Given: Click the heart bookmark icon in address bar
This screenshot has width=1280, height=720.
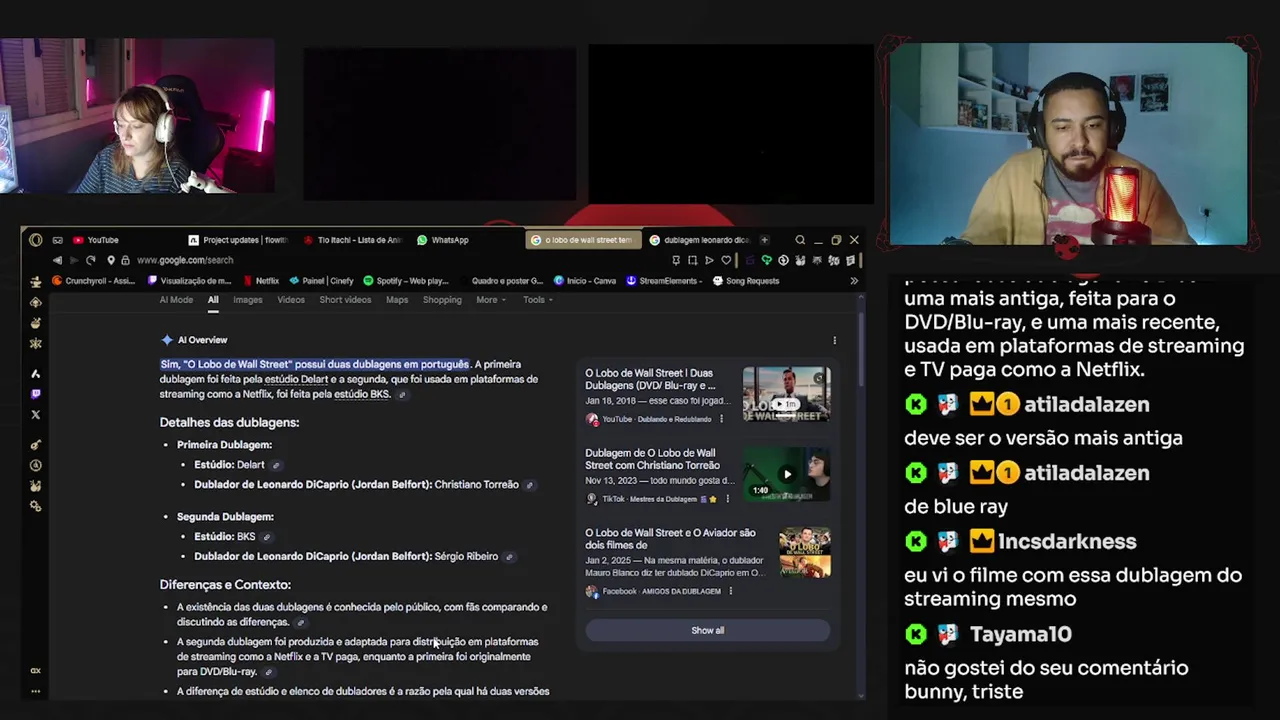Looking at the screenshot, I should coord(726,260).
